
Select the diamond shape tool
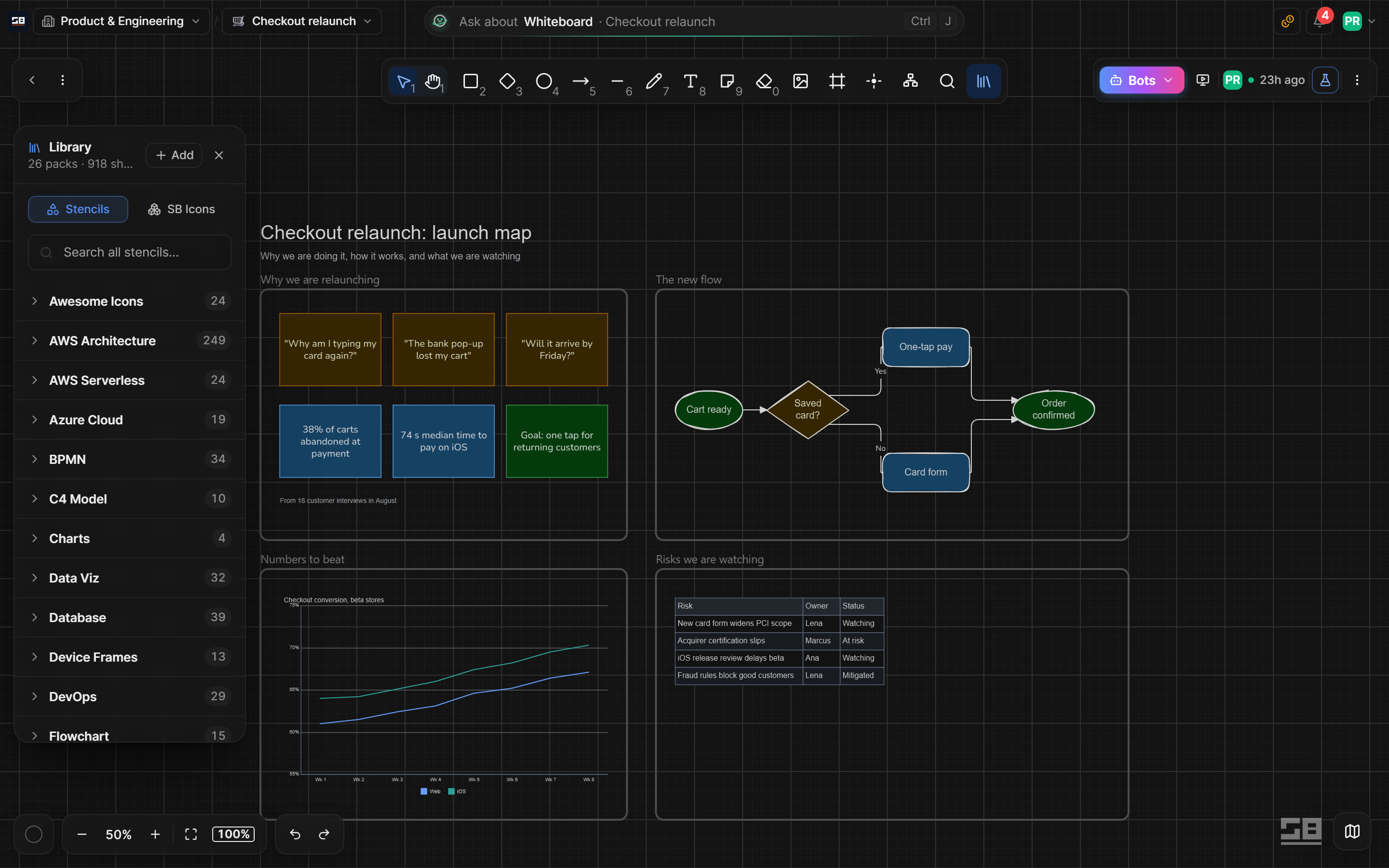pyautogui.click(x=507, y=81)
